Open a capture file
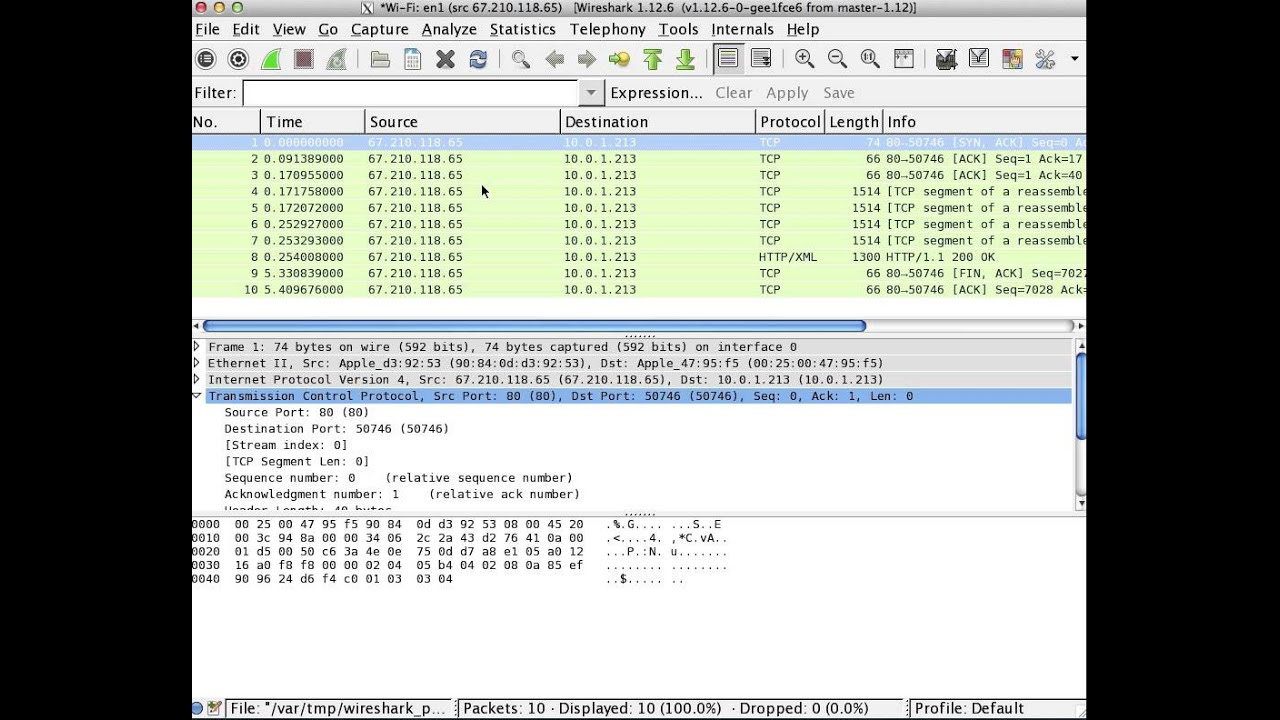 pos(380,60)
